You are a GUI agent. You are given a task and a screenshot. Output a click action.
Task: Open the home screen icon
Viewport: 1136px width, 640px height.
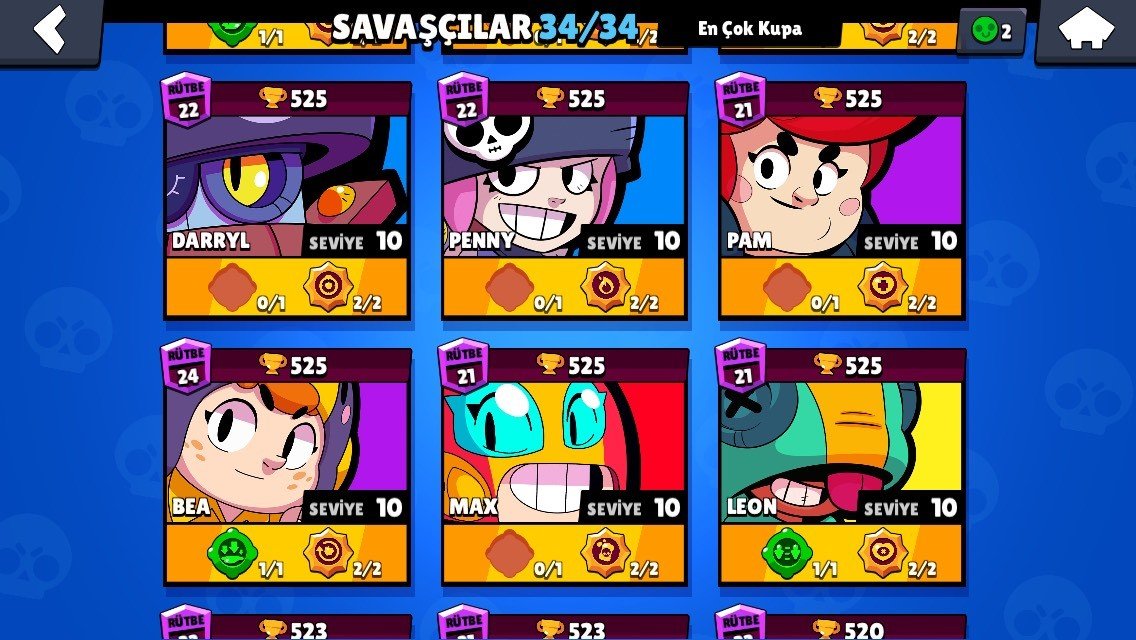1085,29
